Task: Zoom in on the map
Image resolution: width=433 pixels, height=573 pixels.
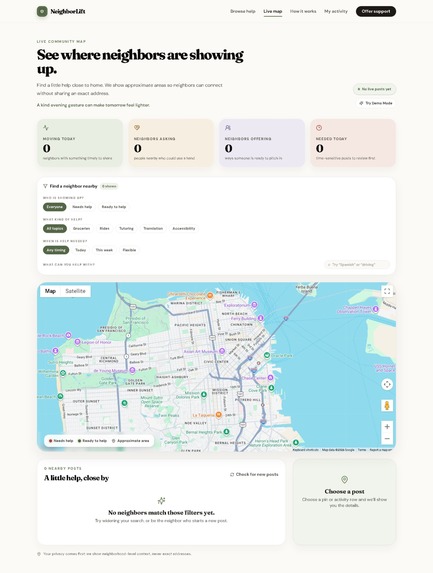Action: [387, 426]
